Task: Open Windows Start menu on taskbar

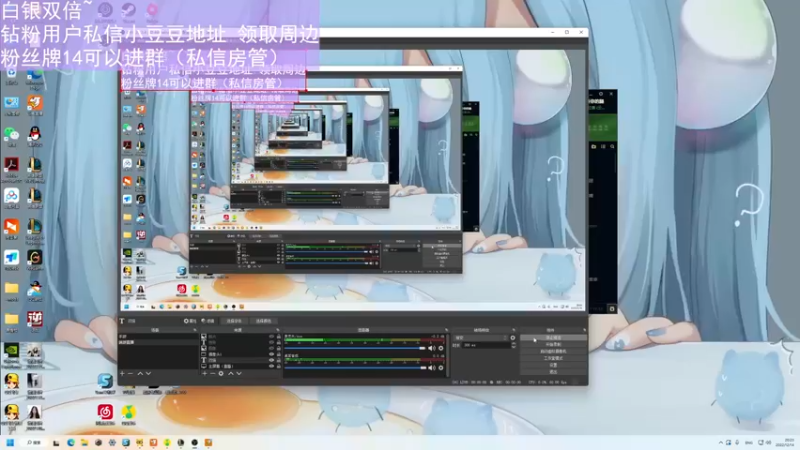Action: 10,442
